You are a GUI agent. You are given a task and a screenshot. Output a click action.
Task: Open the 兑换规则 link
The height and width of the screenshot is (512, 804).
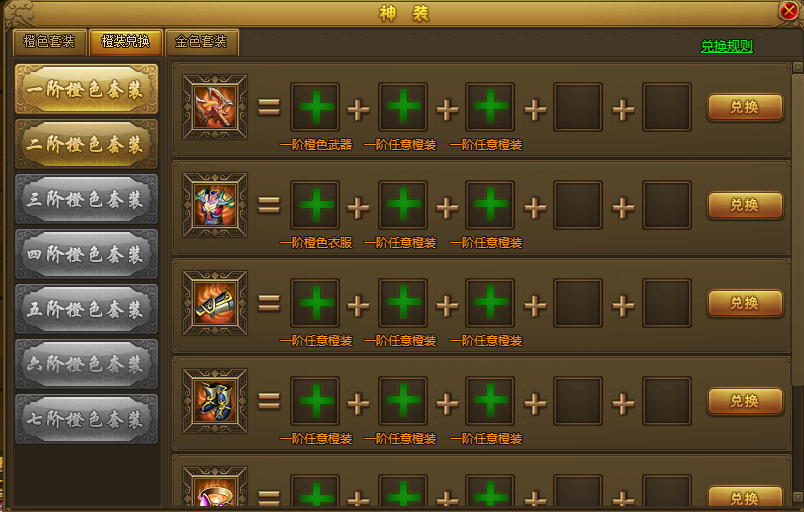pos(727,47)
